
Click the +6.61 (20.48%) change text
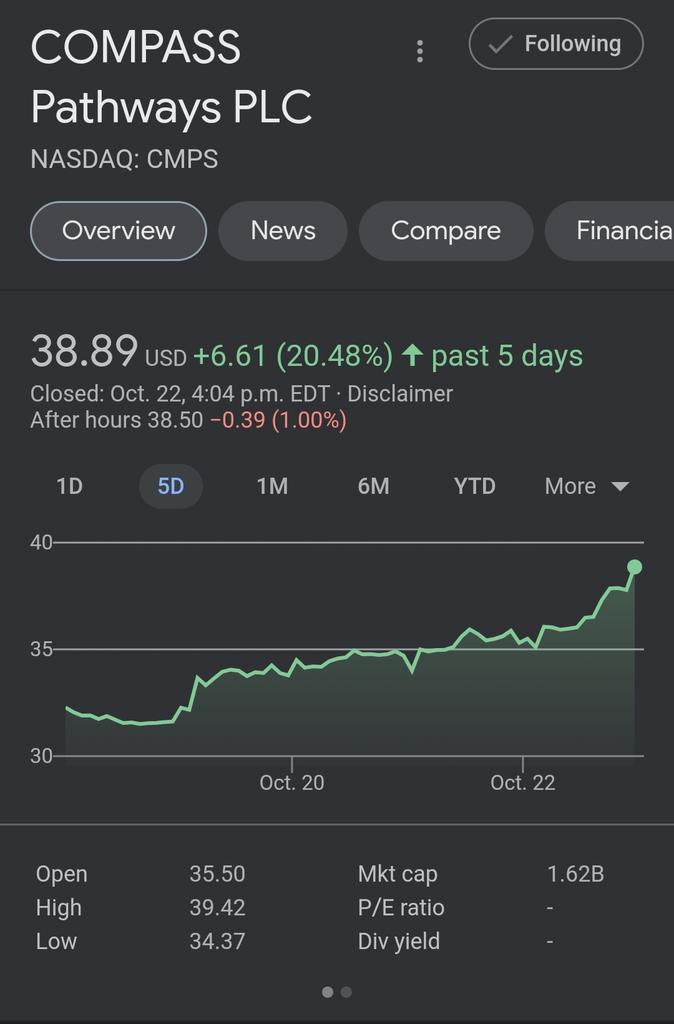[293, 356]
